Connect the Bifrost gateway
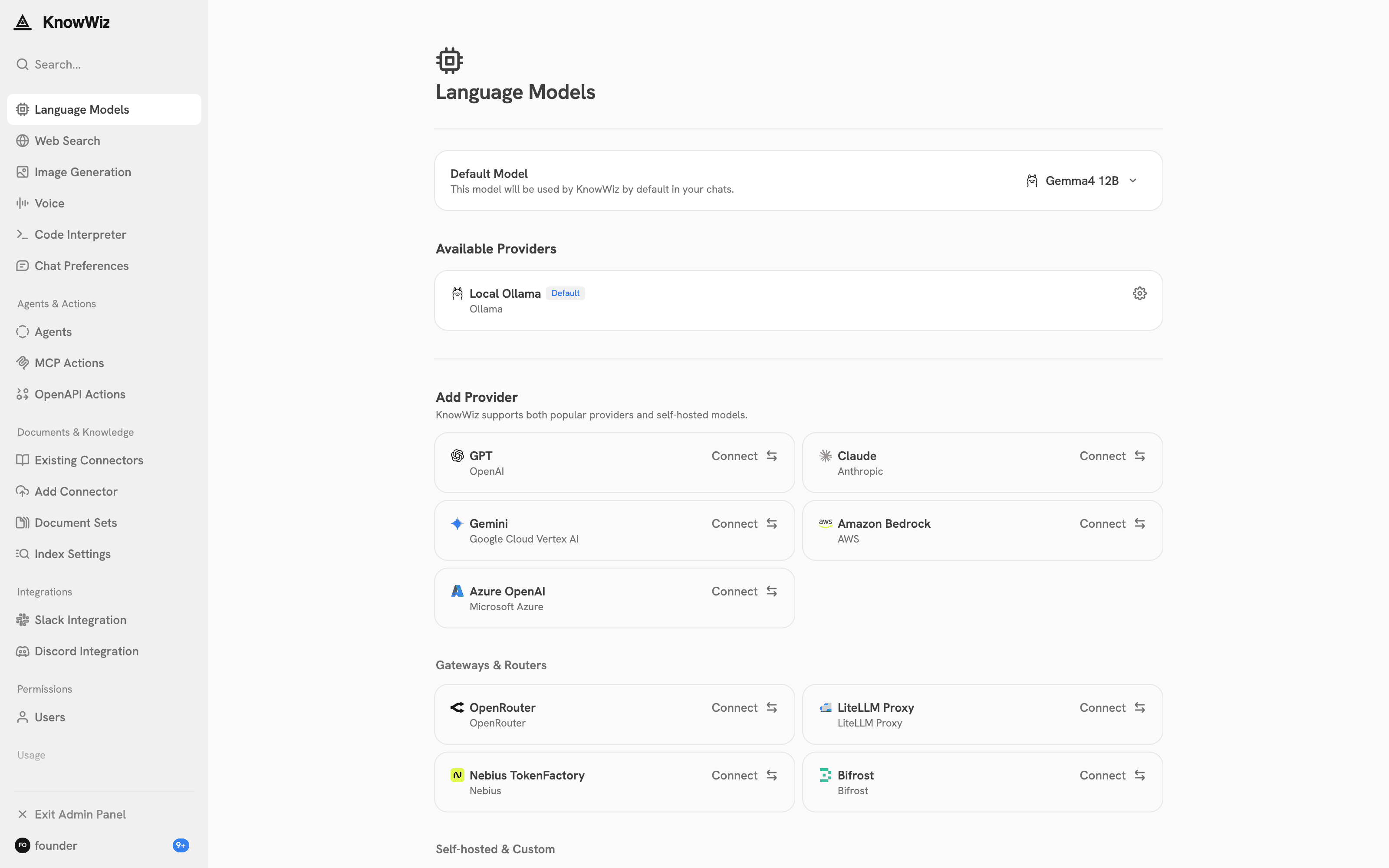1389x868 pixels. click(1113, 775)
